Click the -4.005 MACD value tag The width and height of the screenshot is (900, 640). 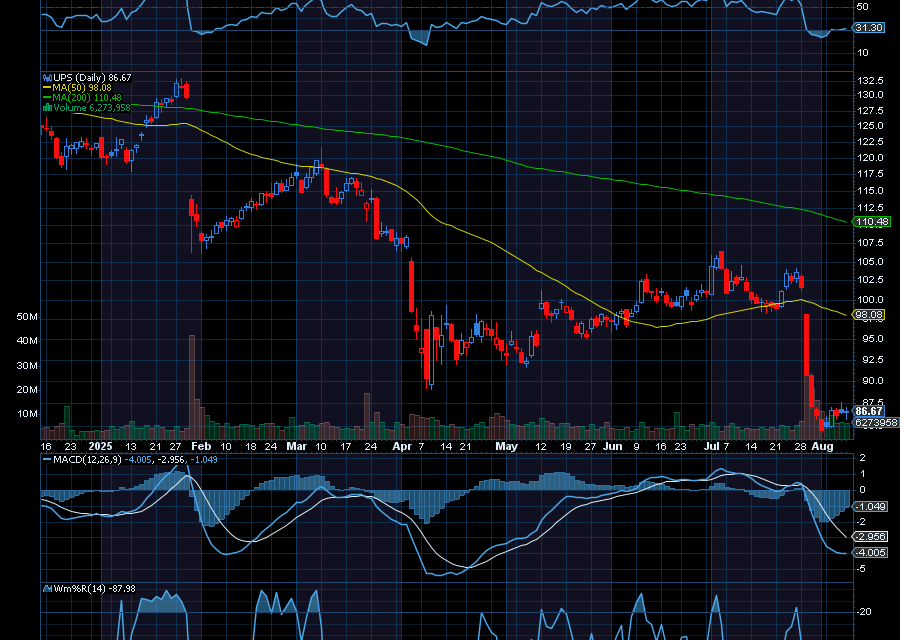coord(871,553)
